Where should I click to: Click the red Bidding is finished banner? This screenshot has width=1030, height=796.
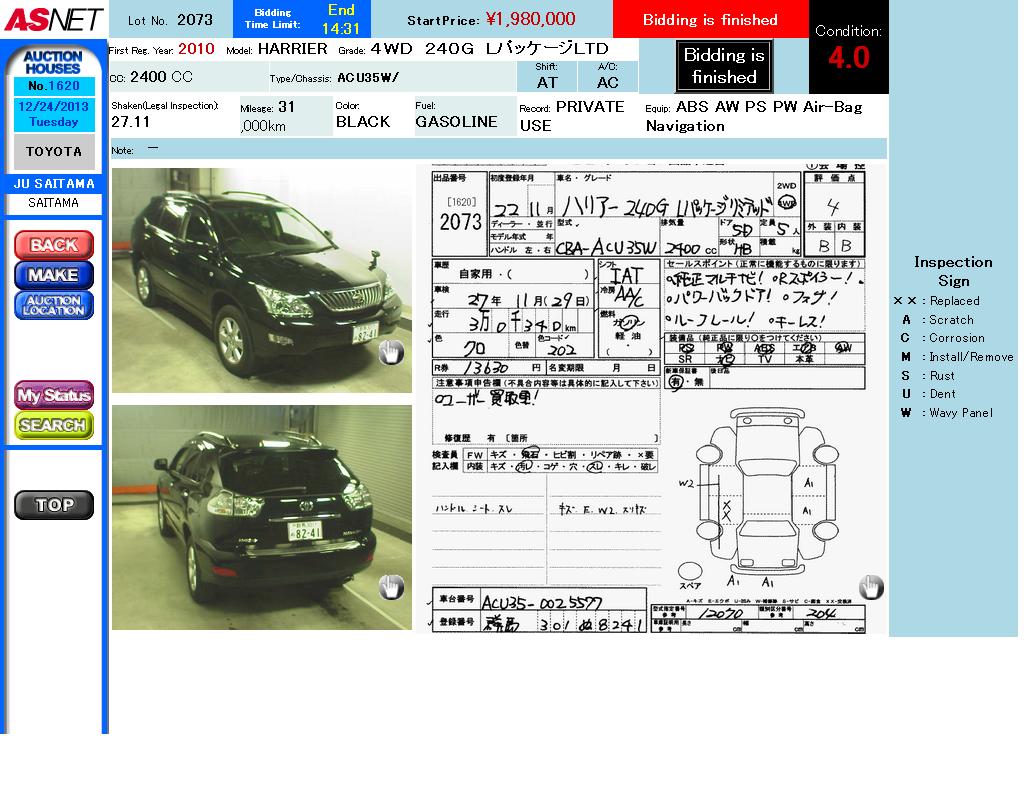point(710,20)
